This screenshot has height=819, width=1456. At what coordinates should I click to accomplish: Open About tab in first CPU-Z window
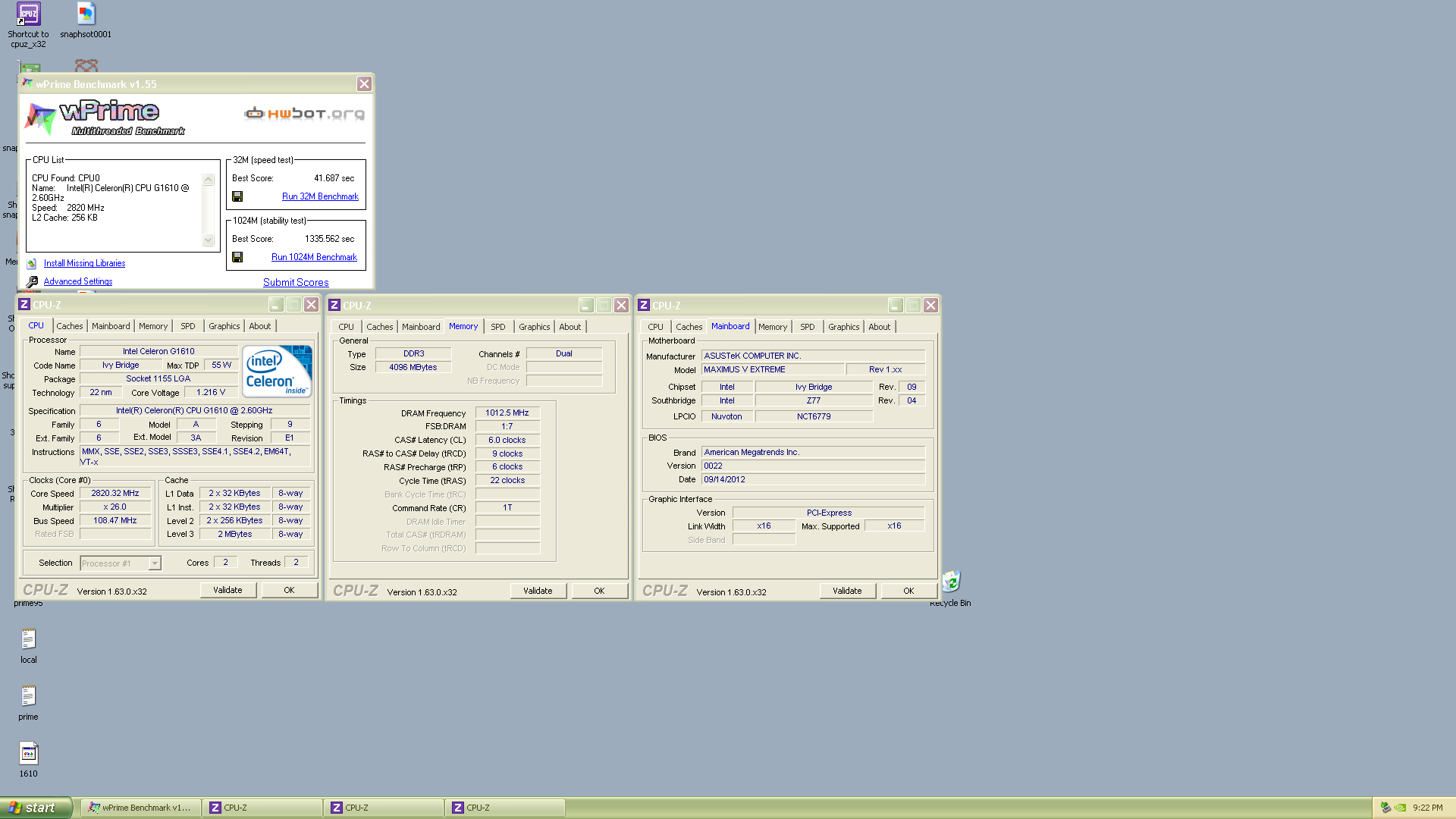pos(260,326)
